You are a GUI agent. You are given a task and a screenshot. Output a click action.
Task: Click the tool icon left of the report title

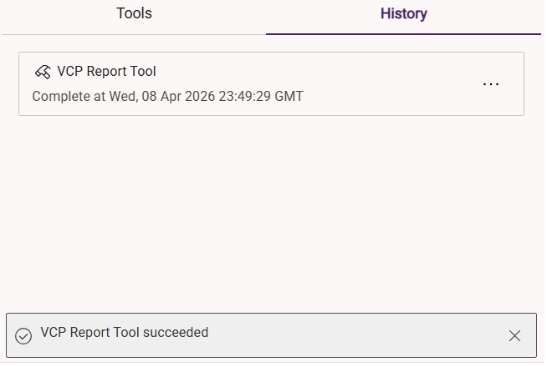click(43, 72)
